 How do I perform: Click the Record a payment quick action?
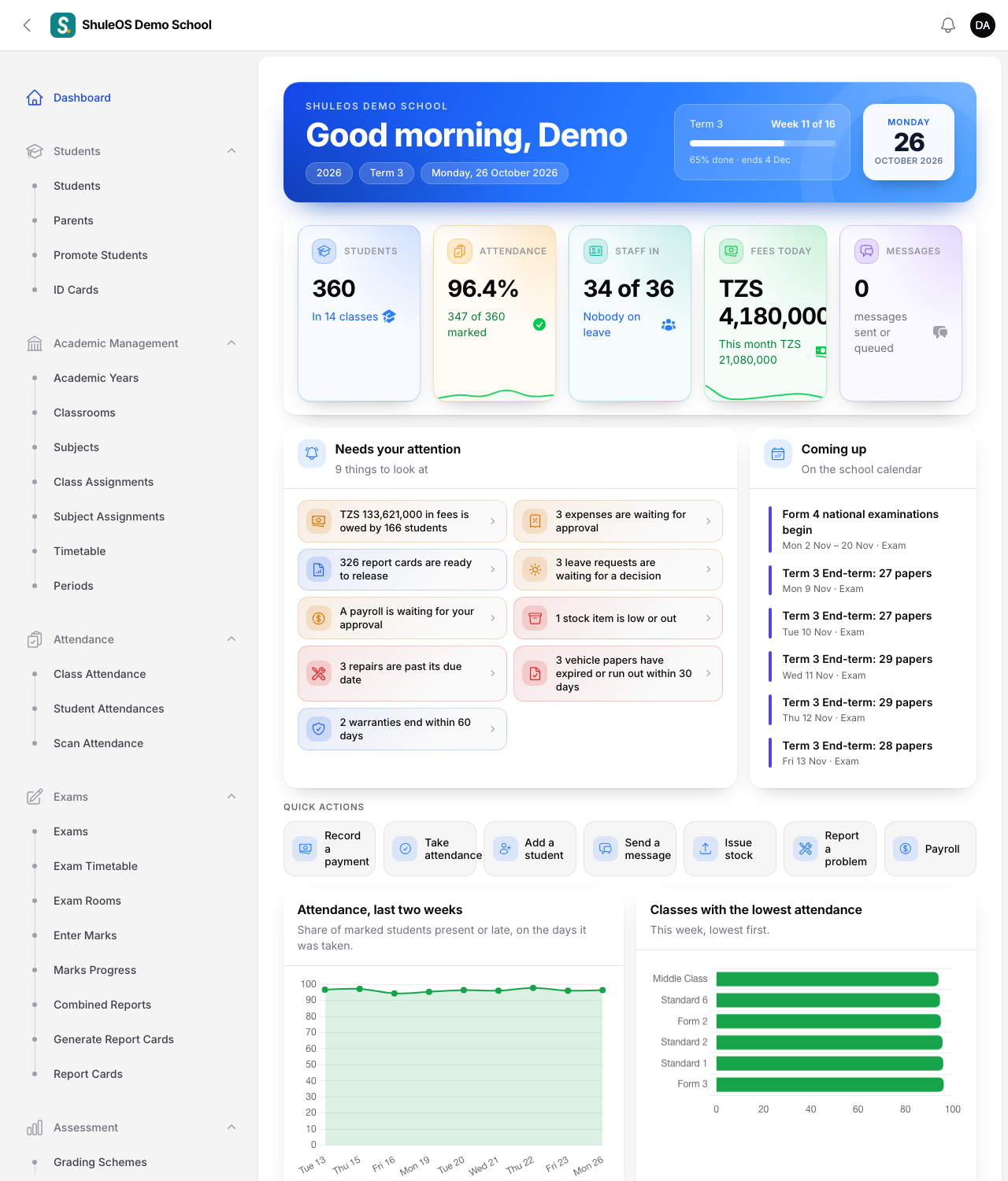click(329, 849)
